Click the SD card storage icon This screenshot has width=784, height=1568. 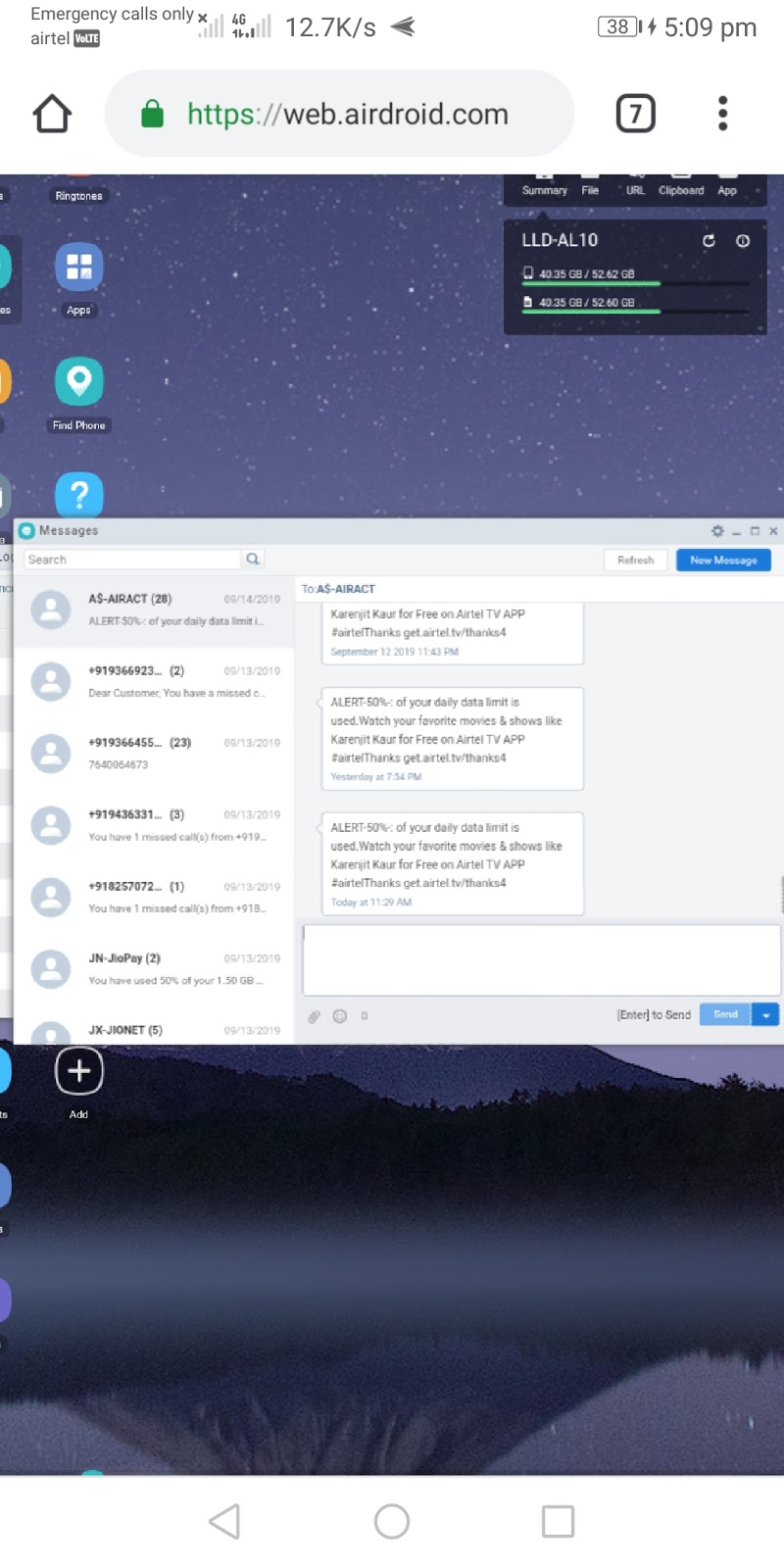pyautogui.click(x=528, y=302)
